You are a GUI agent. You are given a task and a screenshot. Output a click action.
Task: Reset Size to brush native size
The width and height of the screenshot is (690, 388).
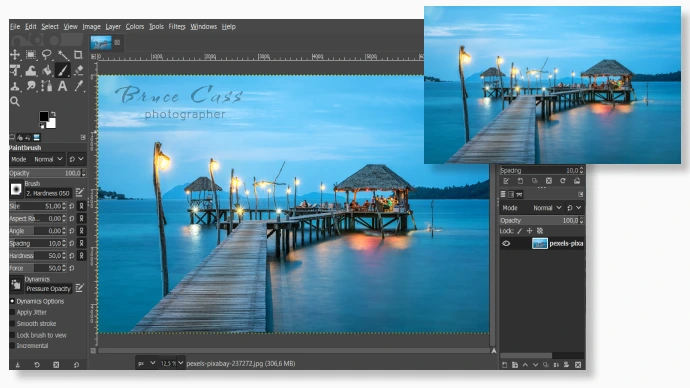[72, 206]
